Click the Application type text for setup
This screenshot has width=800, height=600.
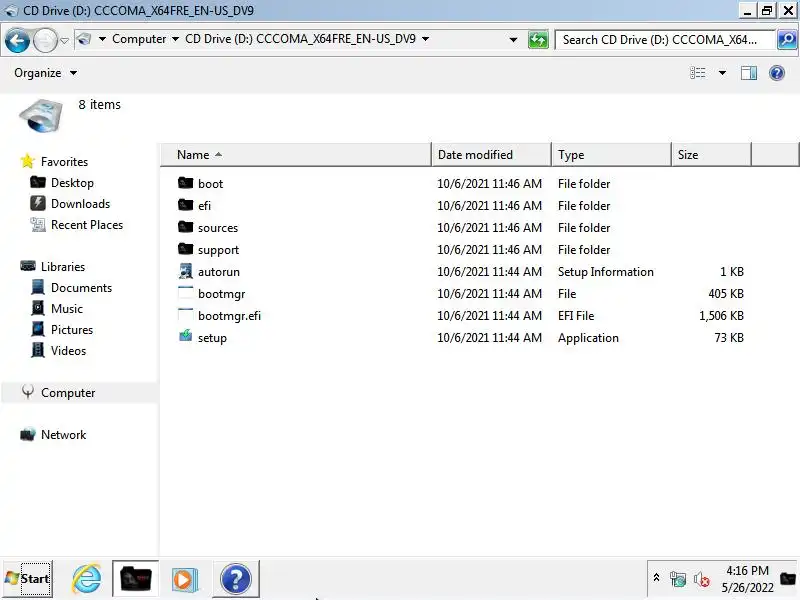pos(588,338)
